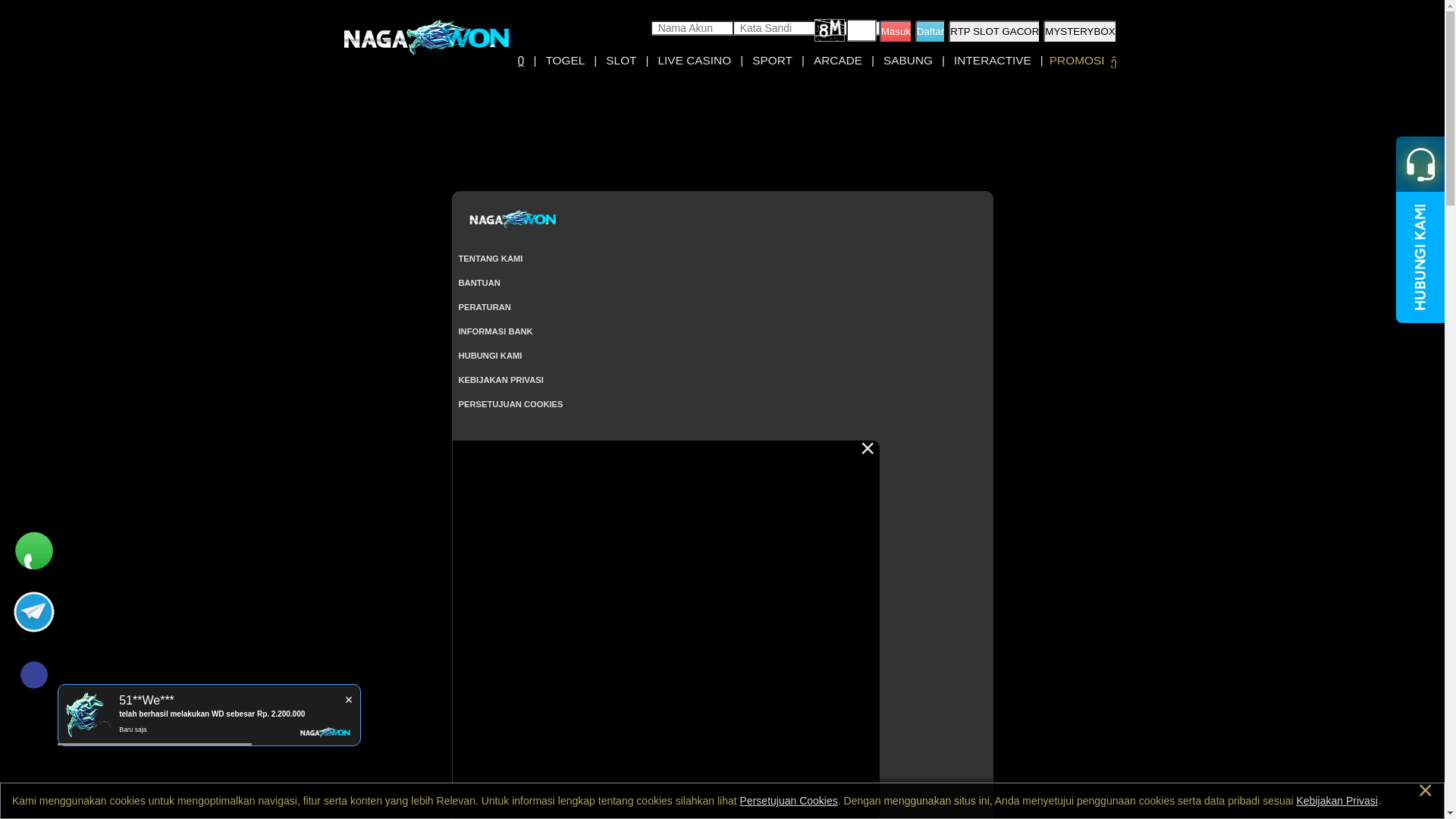Close the black popup overlay
This screenshot has height=819, width=1456.
[x=868, y=449]
